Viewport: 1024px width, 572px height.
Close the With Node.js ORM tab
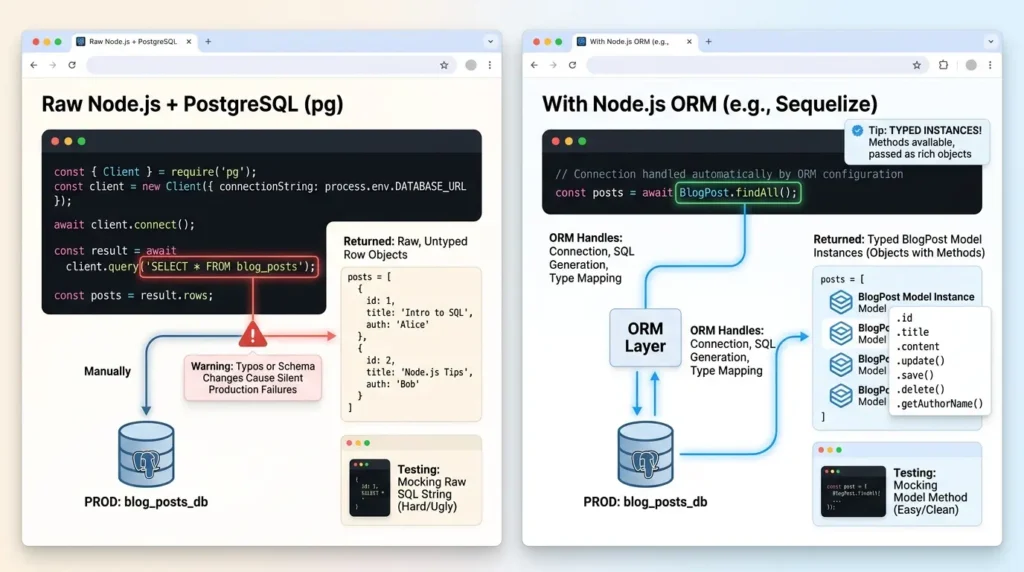coord(689,41)
